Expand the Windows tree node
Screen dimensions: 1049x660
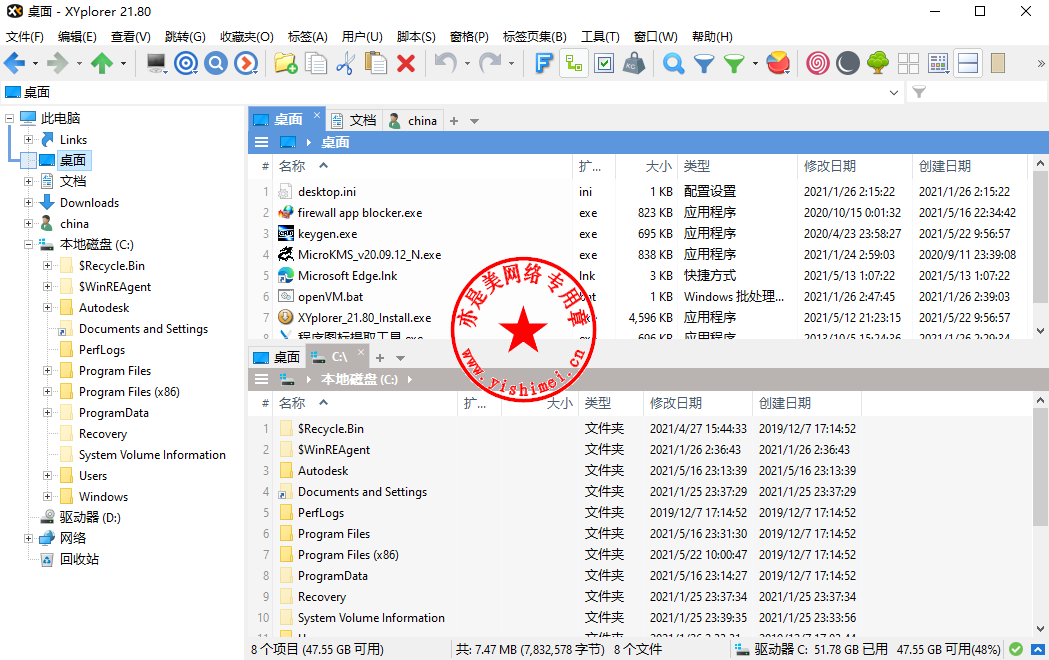click(47, 496)
